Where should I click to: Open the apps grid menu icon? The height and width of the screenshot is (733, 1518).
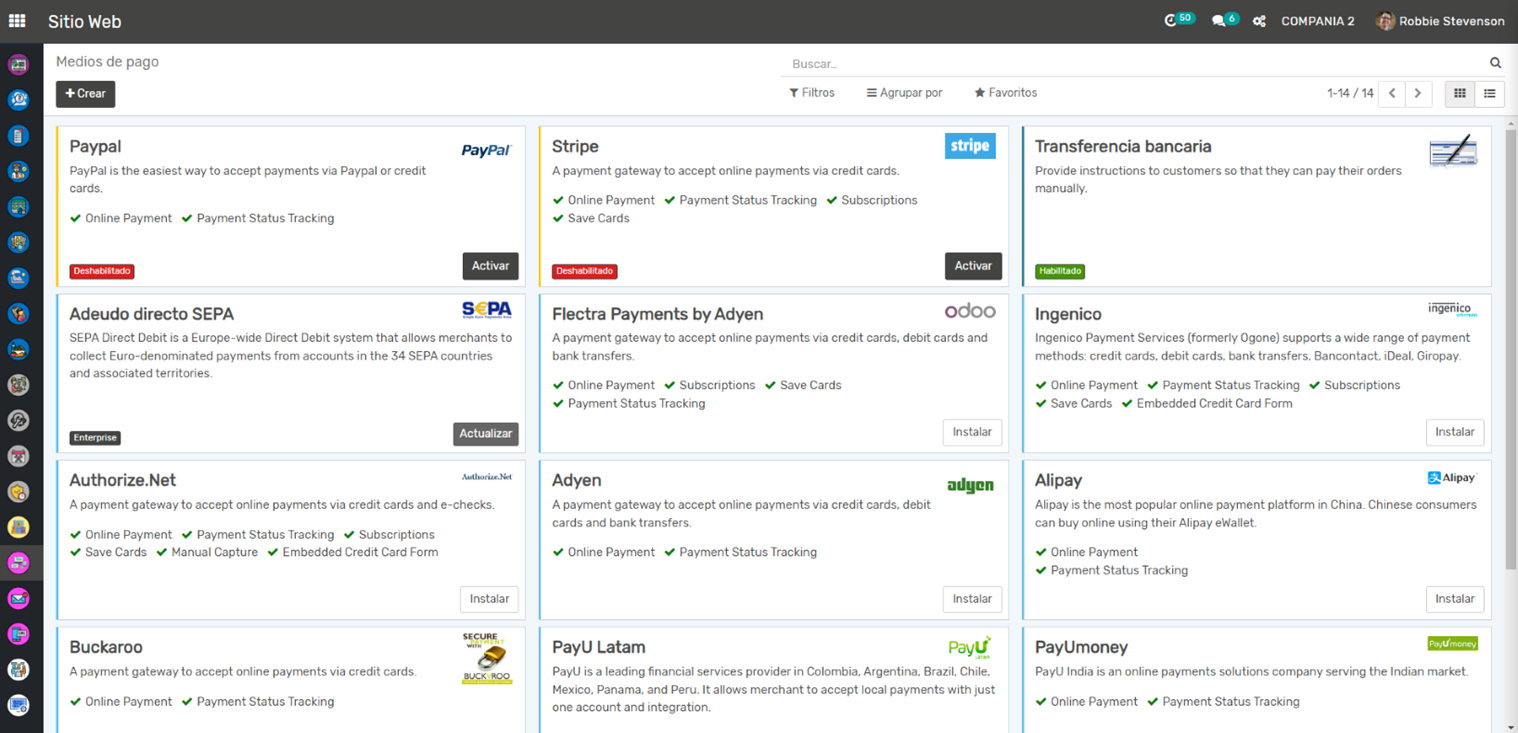tap(17, 21)
